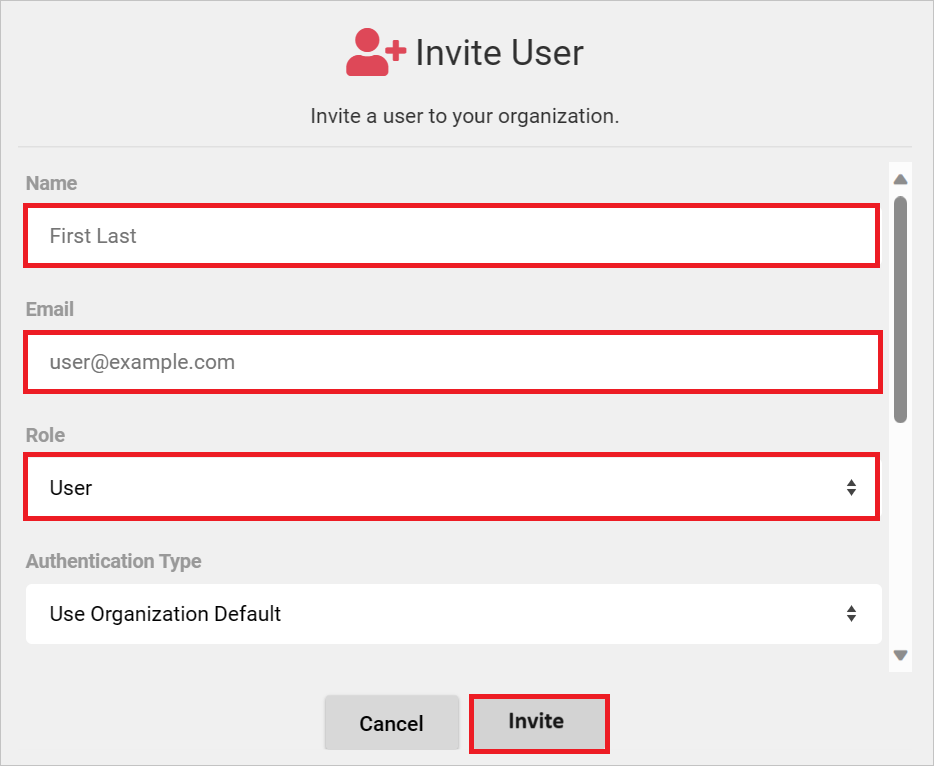Open the Role dropdown showing User
Screen dimensions: 934x766
tap(450, 487)
